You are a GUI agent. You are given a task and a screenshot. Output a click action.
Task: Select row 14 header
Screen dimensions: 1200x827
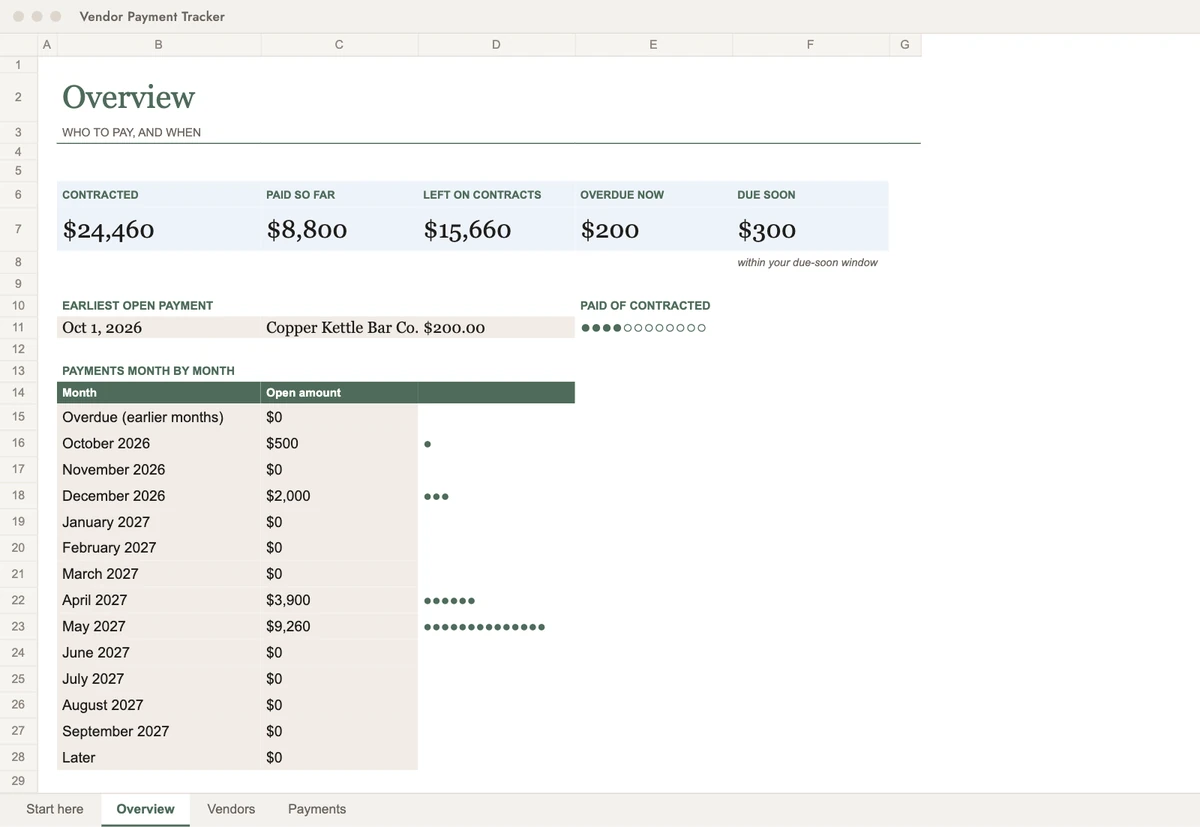18,393
